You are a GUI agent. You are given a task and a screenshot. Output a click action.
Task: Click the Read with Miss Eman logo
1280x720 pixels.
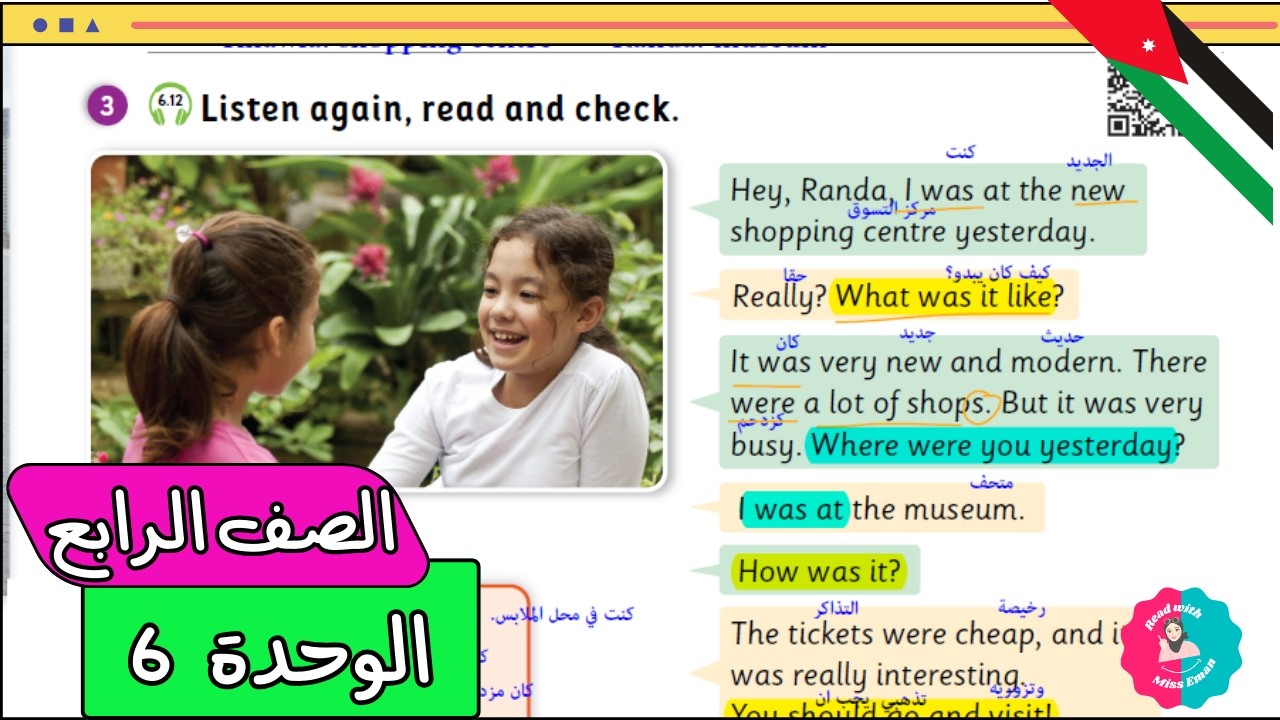(1180, 649)
